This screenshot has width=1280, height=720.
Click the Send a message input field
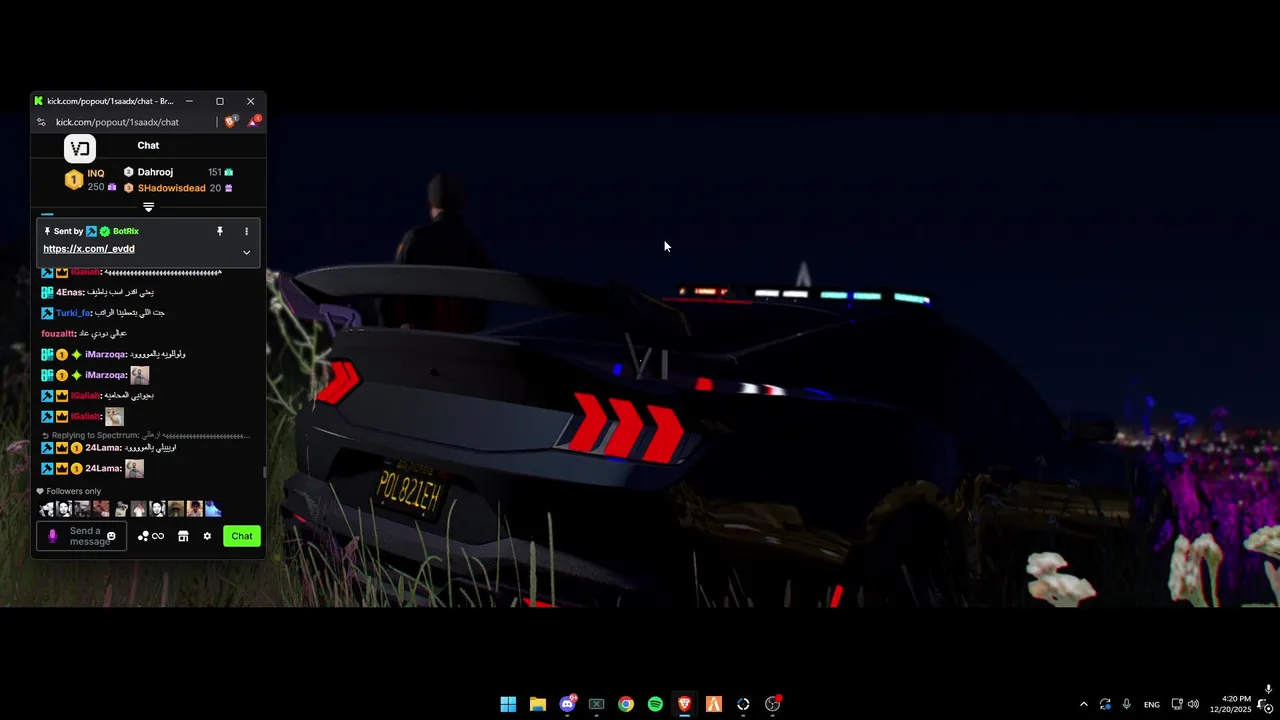click(x=81, y=536)
